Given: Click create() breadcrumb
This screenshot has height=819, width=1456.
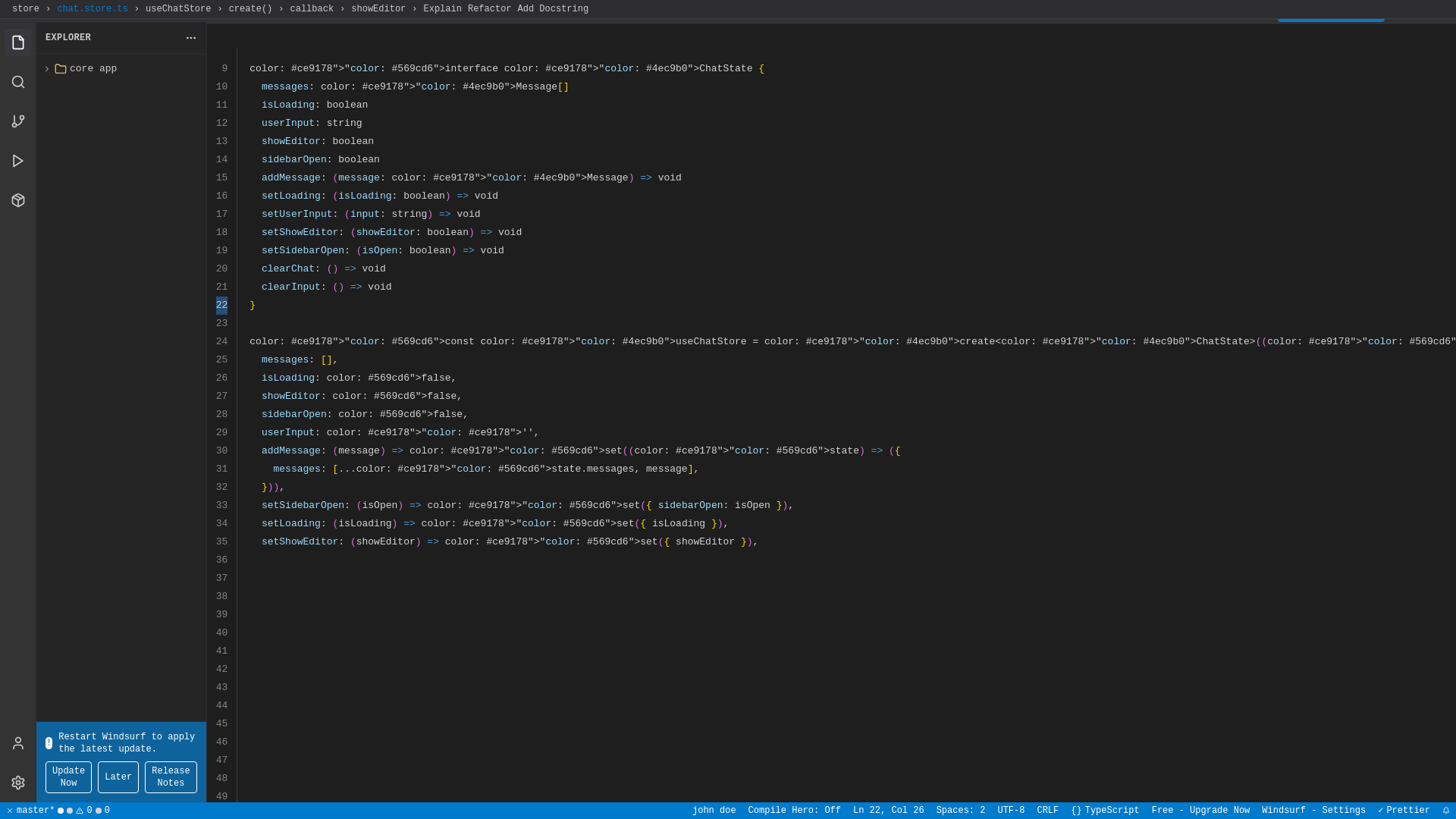Looking at the screenshot, I should [x=250, y=9].
